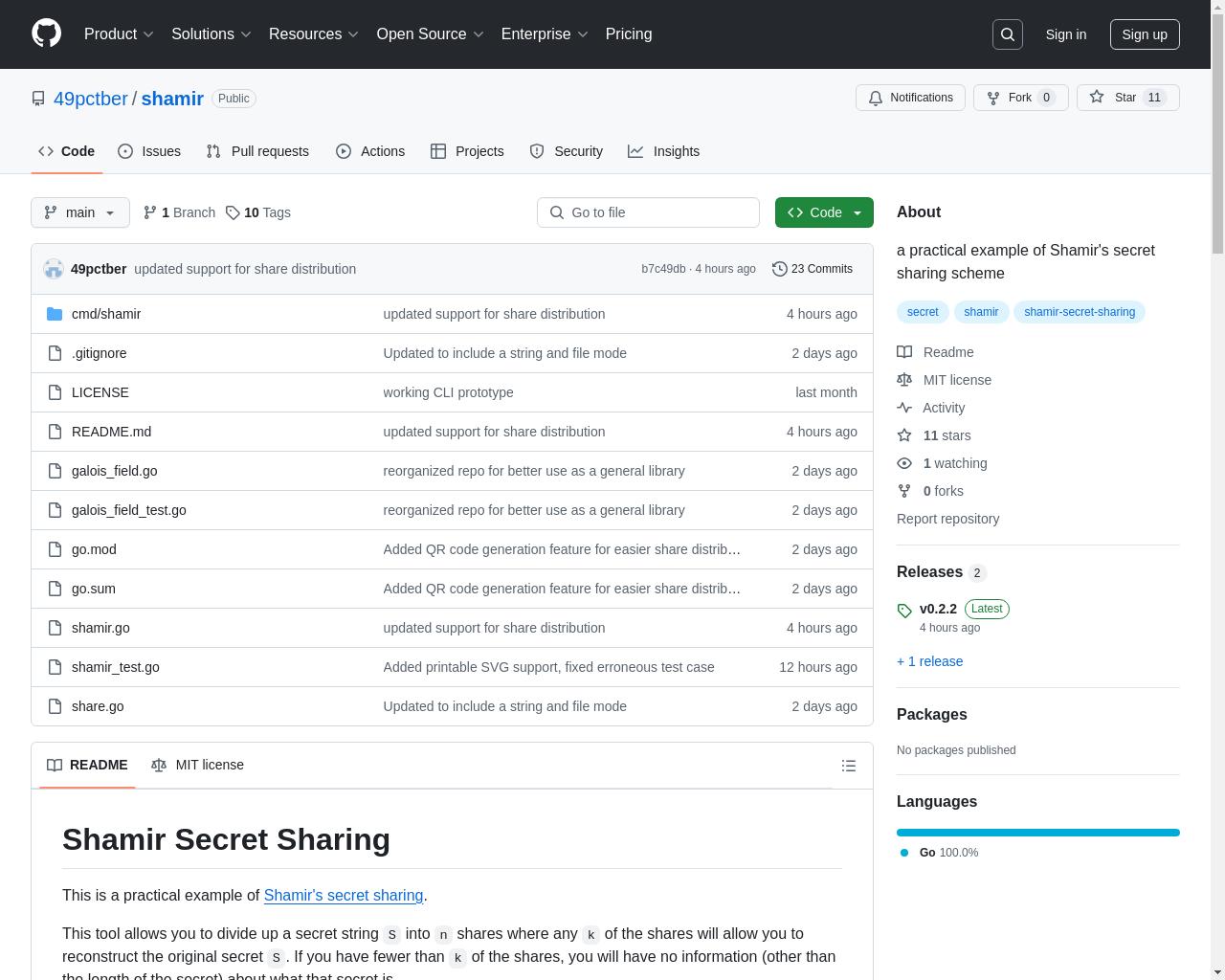Click the page vertical scrollbar
This screenshot has width=1225, height=980.
1217,134
